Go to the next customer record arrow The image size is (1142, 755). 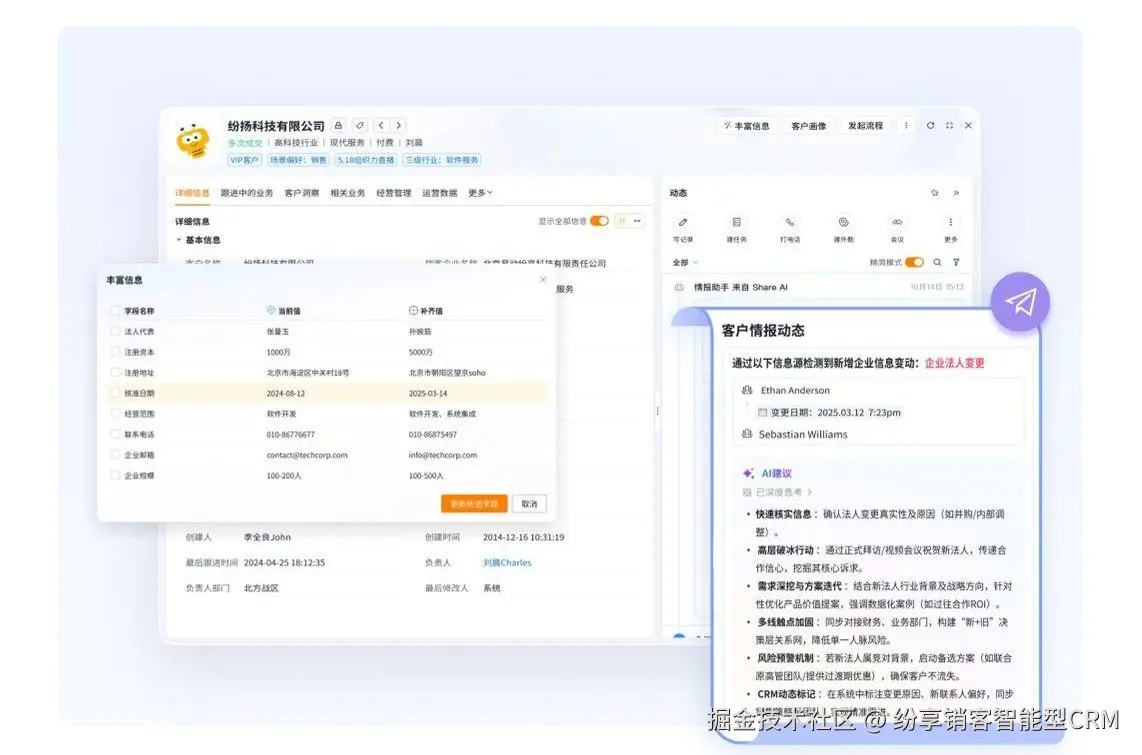coord(398,125)
